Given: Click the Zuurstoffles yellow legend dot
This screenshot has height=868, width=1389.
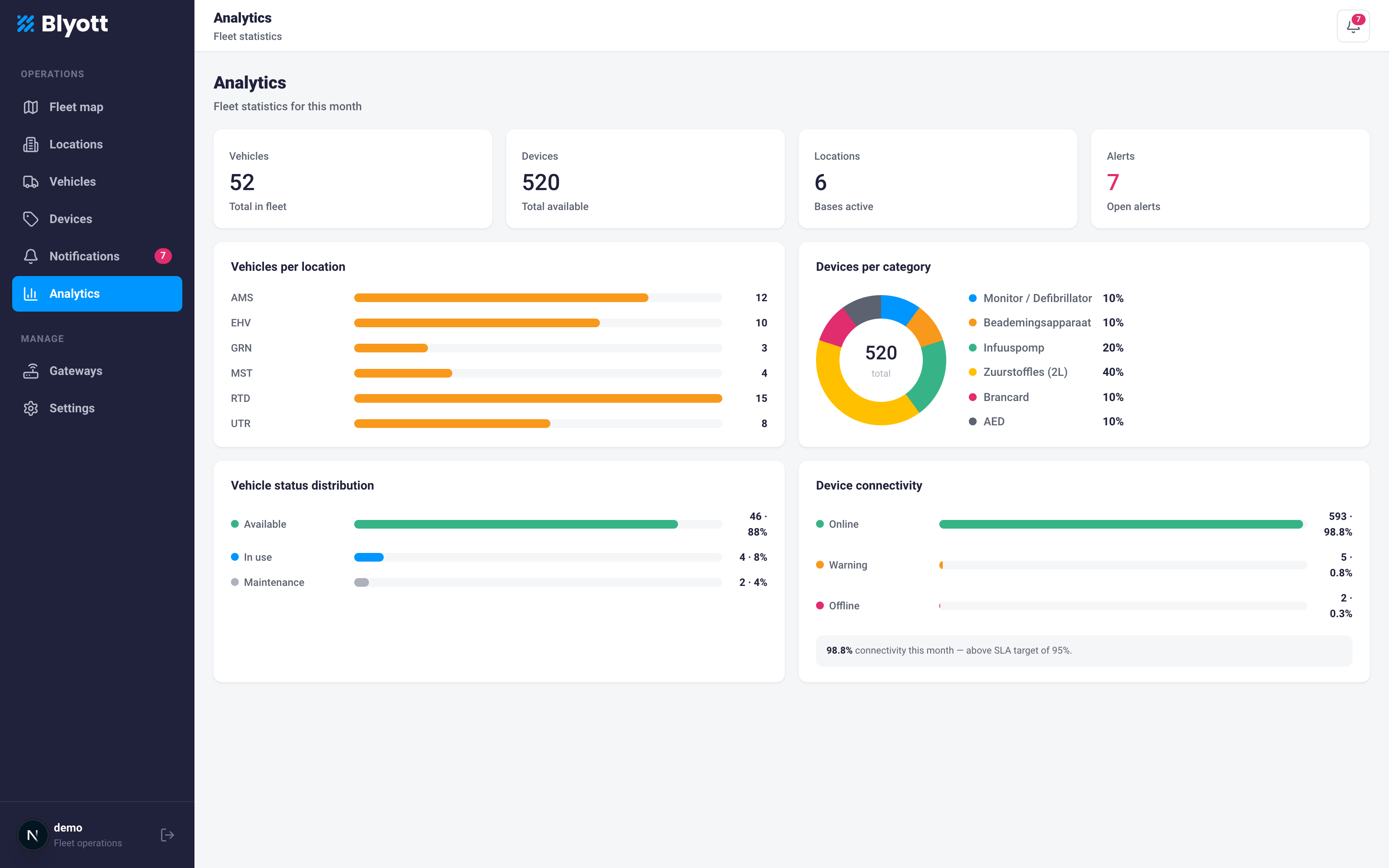Looking at the screenshot, I should click(972, 372).
